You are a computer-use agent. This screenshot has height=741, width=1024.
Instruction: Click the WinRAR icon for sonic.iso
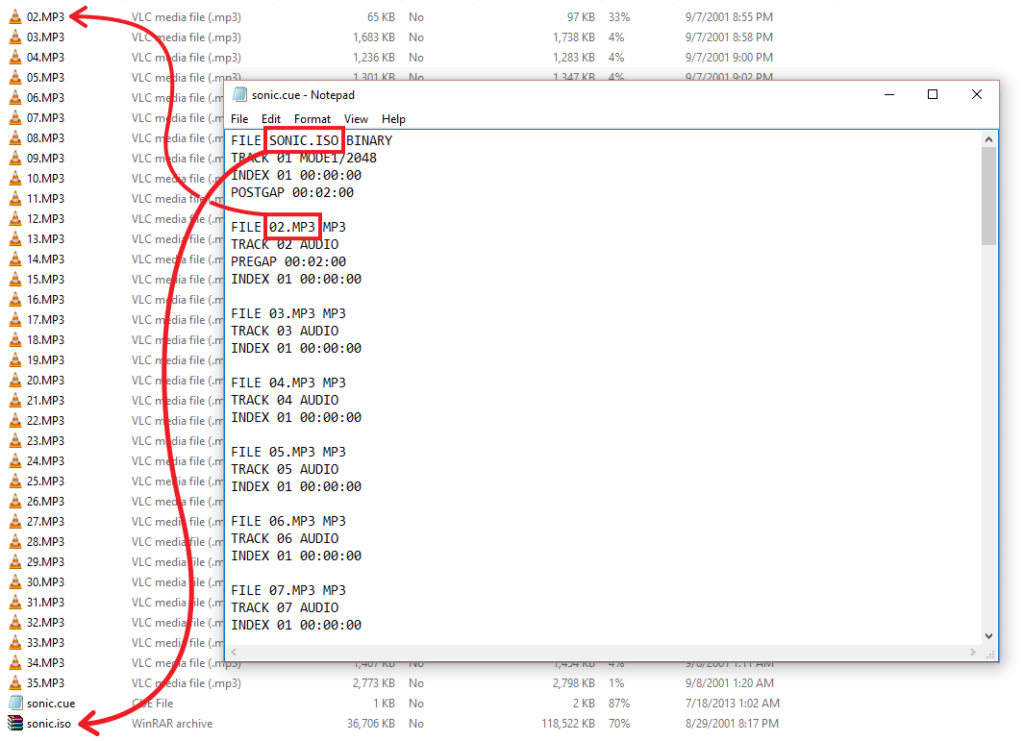(x=15, y=723)
